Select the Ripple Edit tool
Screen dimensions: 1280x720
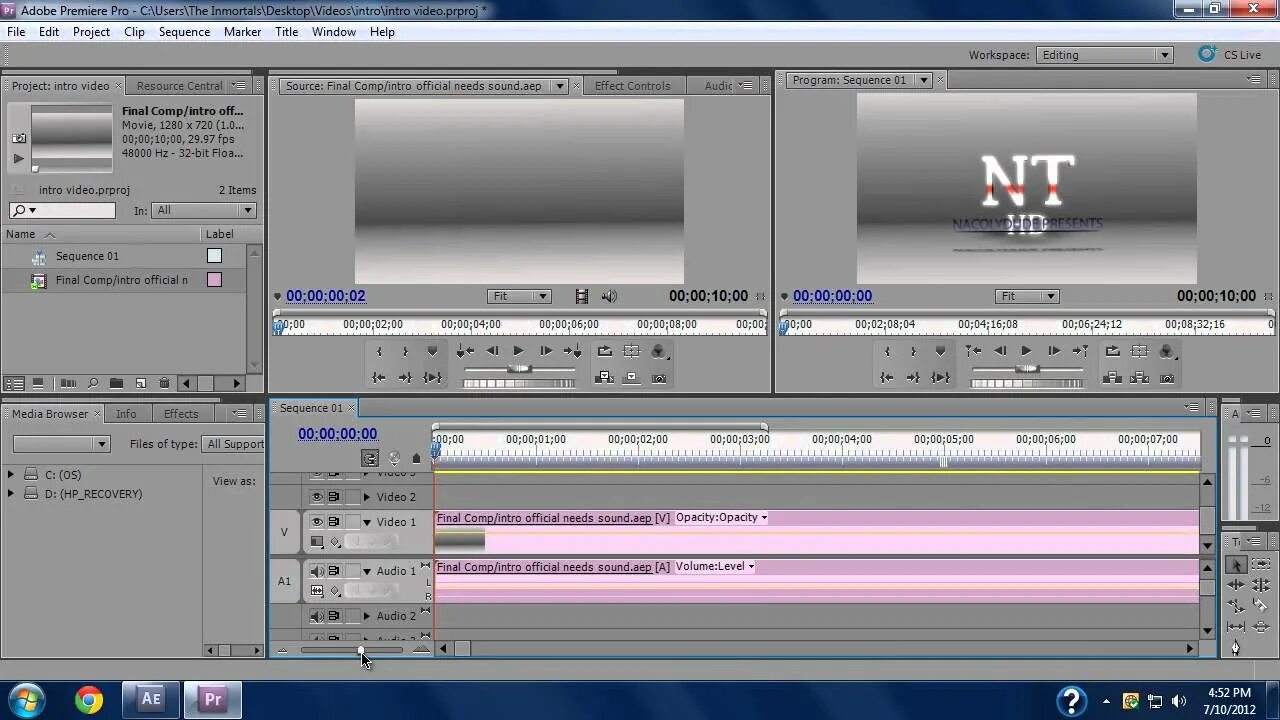pyautogui.click(x=1236, y=585)
